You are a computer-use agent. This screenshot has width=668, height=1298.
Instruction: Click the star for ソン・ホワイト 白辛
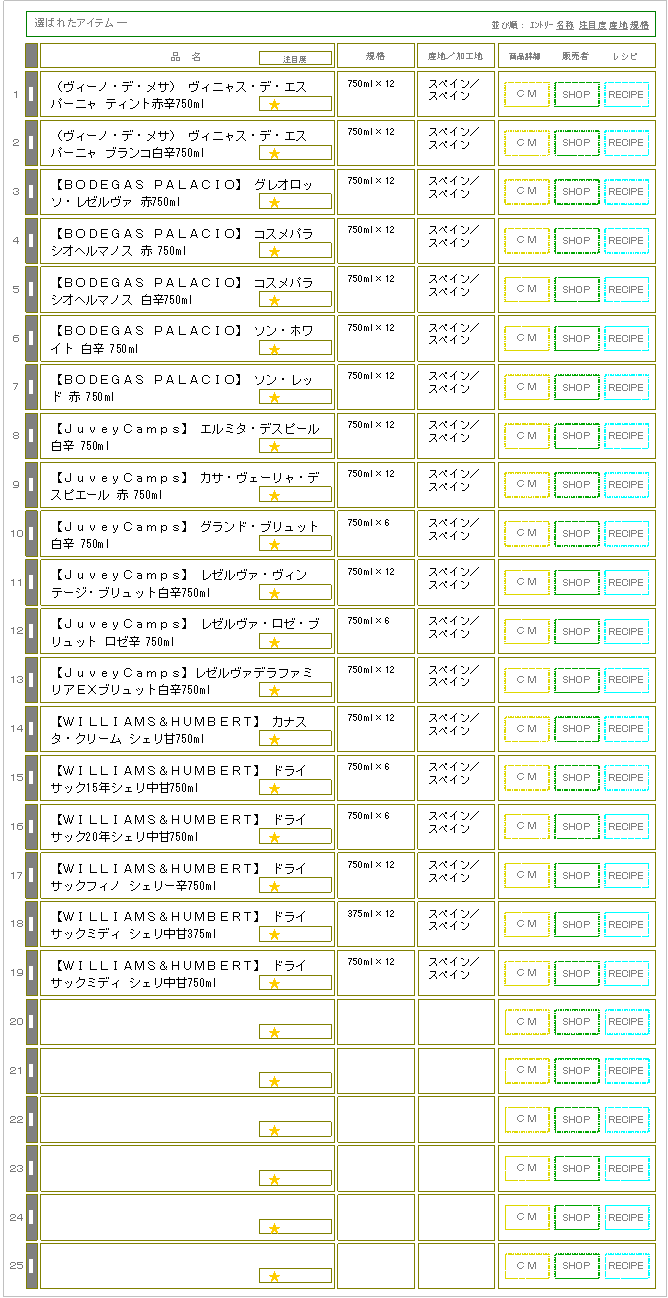click(x=274, y=349)
